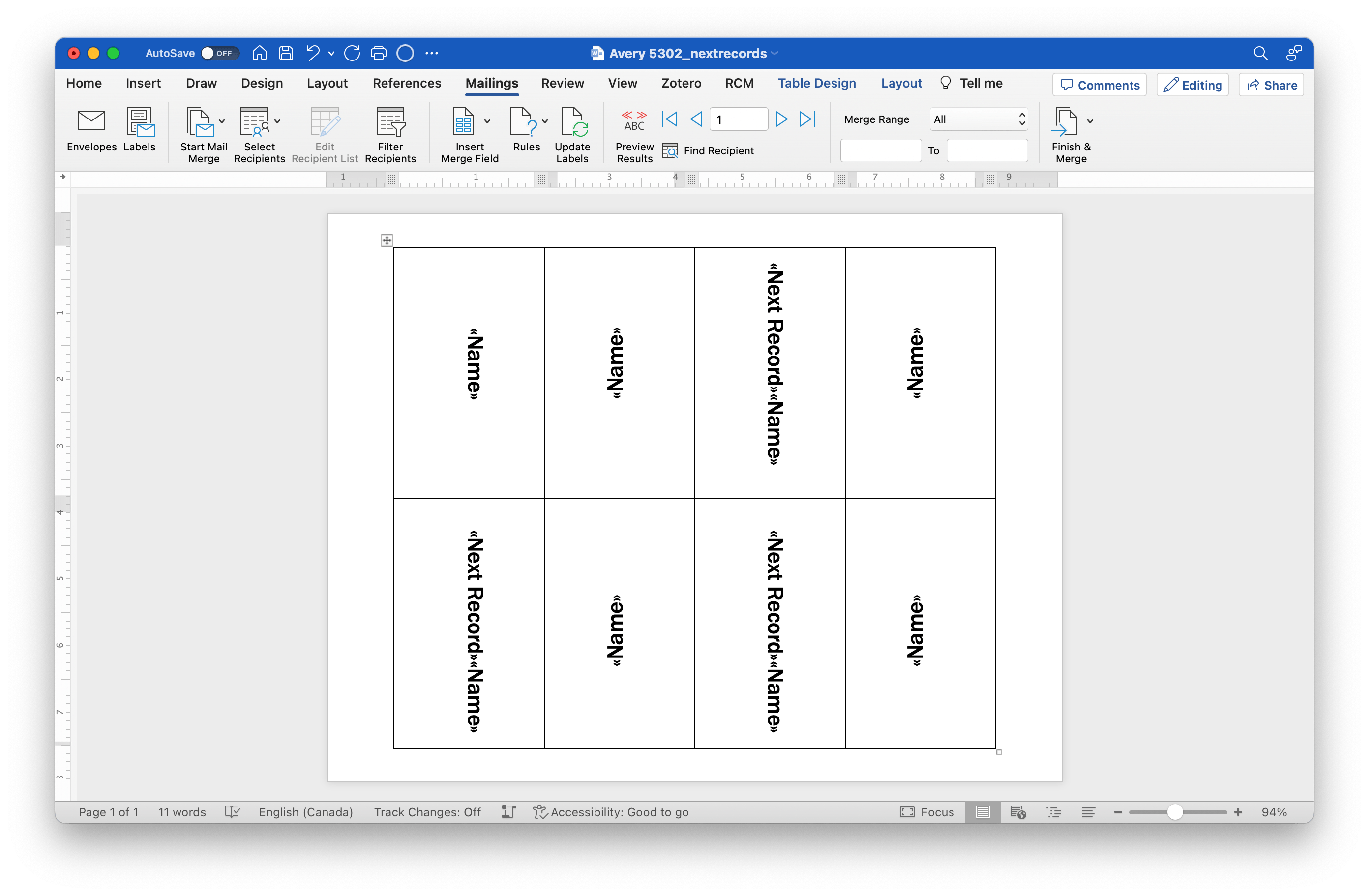
Task: Switch to Print Layout view
Action: coord(982,812)
